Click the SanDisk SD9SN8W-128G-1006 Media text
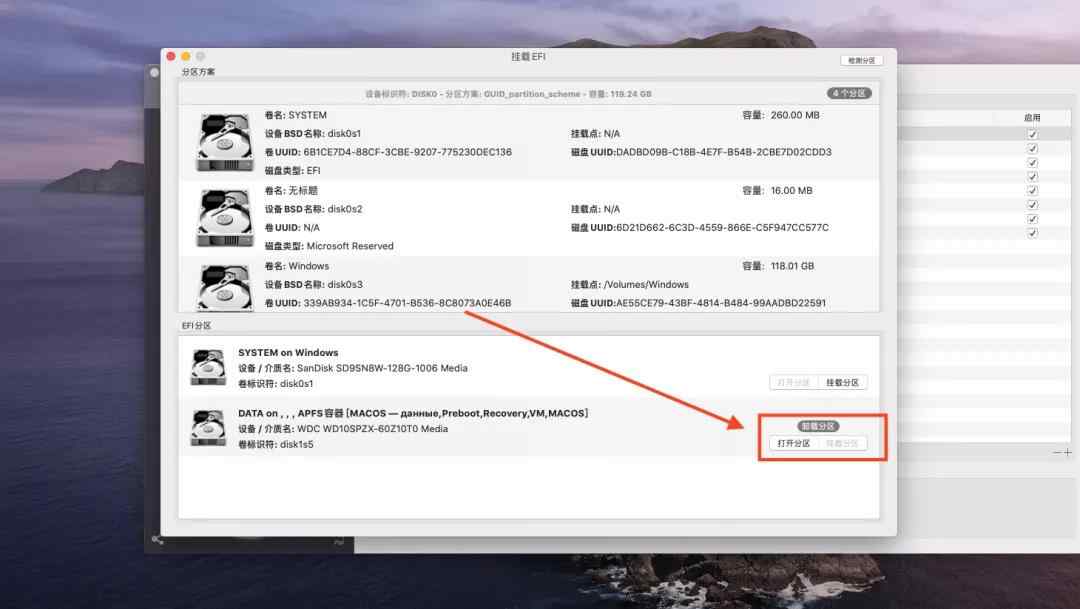The width and height of the screenshot is (1080, 609). coord(382,369)
